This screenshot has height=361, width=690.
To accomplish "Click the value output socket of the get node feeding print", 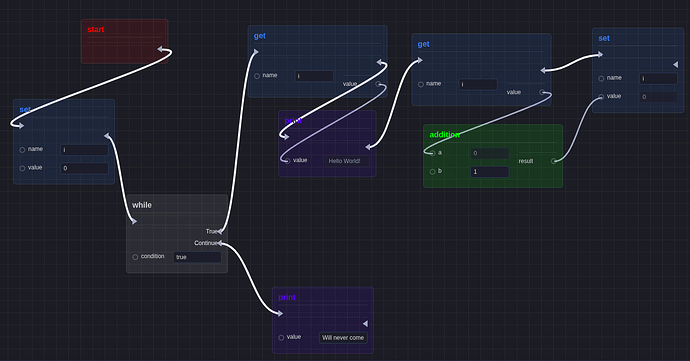I will (378, 84).
